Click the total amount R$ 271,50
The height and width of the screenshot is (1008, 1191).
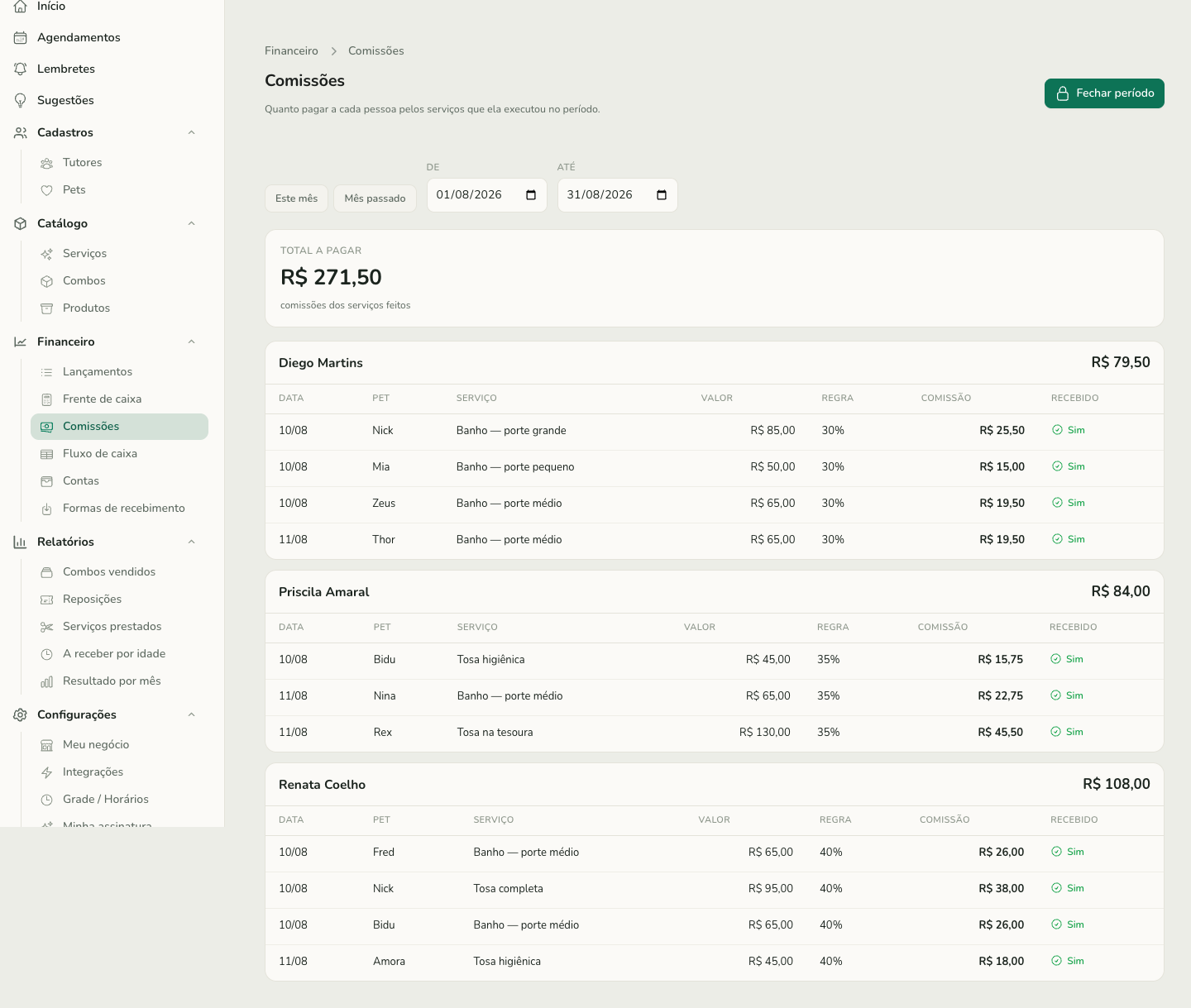pos(331,277)
